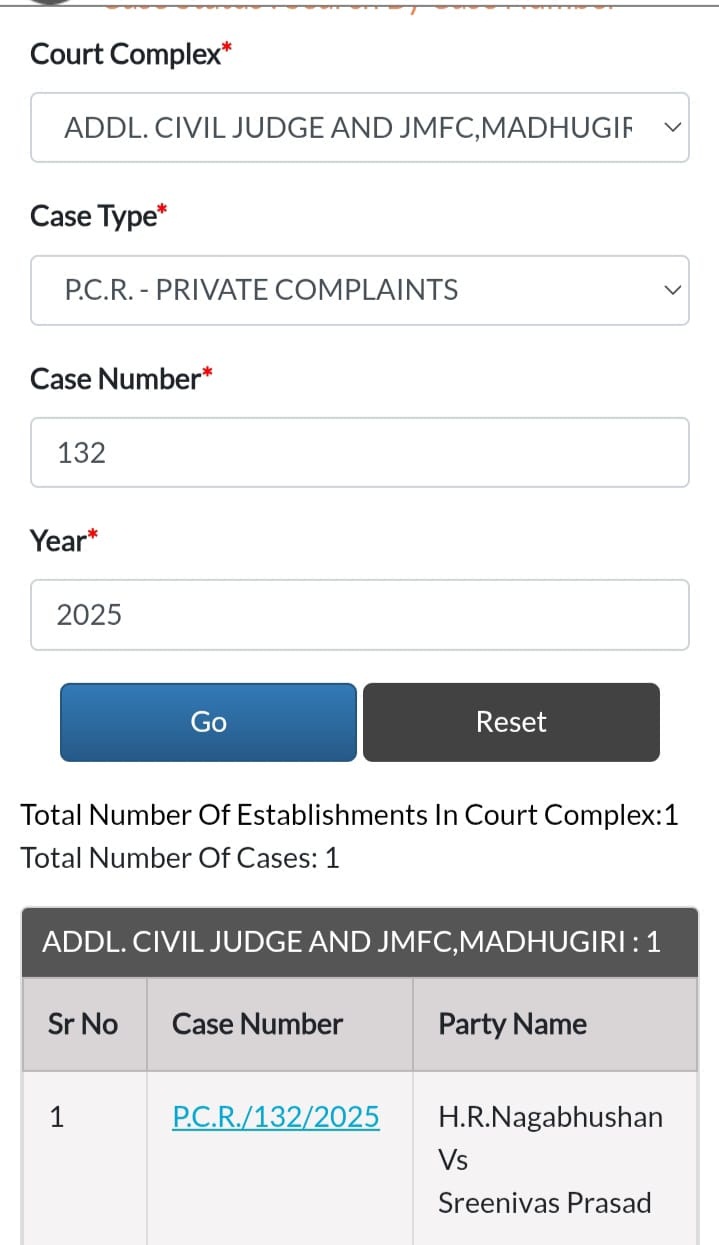Click the Total Number Of Cases text
This screenshot has width=719, height=1245.
point(180,858)
